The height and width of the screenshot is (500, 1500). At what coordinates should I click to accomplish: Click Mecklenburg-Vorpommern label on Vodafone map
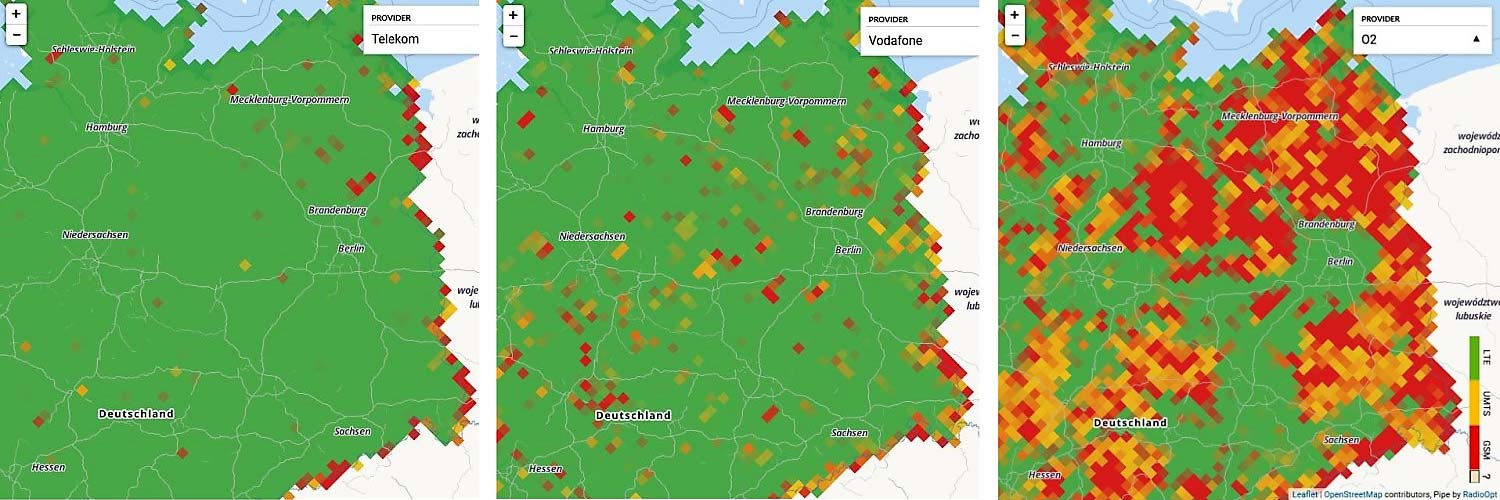click(786, 101)
